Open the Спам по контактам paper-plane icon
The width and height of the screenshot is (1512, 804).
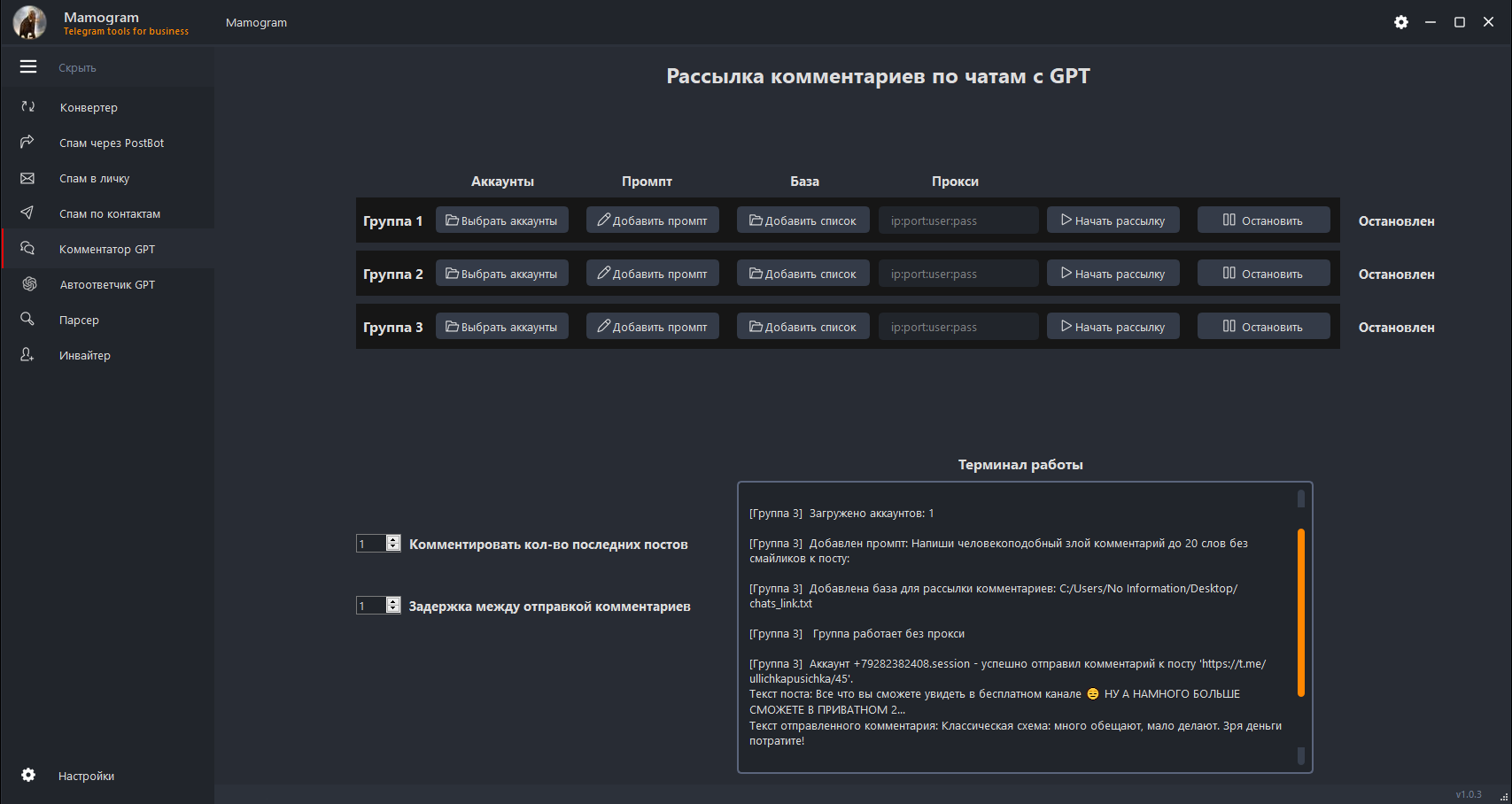(x=28, y=213)
